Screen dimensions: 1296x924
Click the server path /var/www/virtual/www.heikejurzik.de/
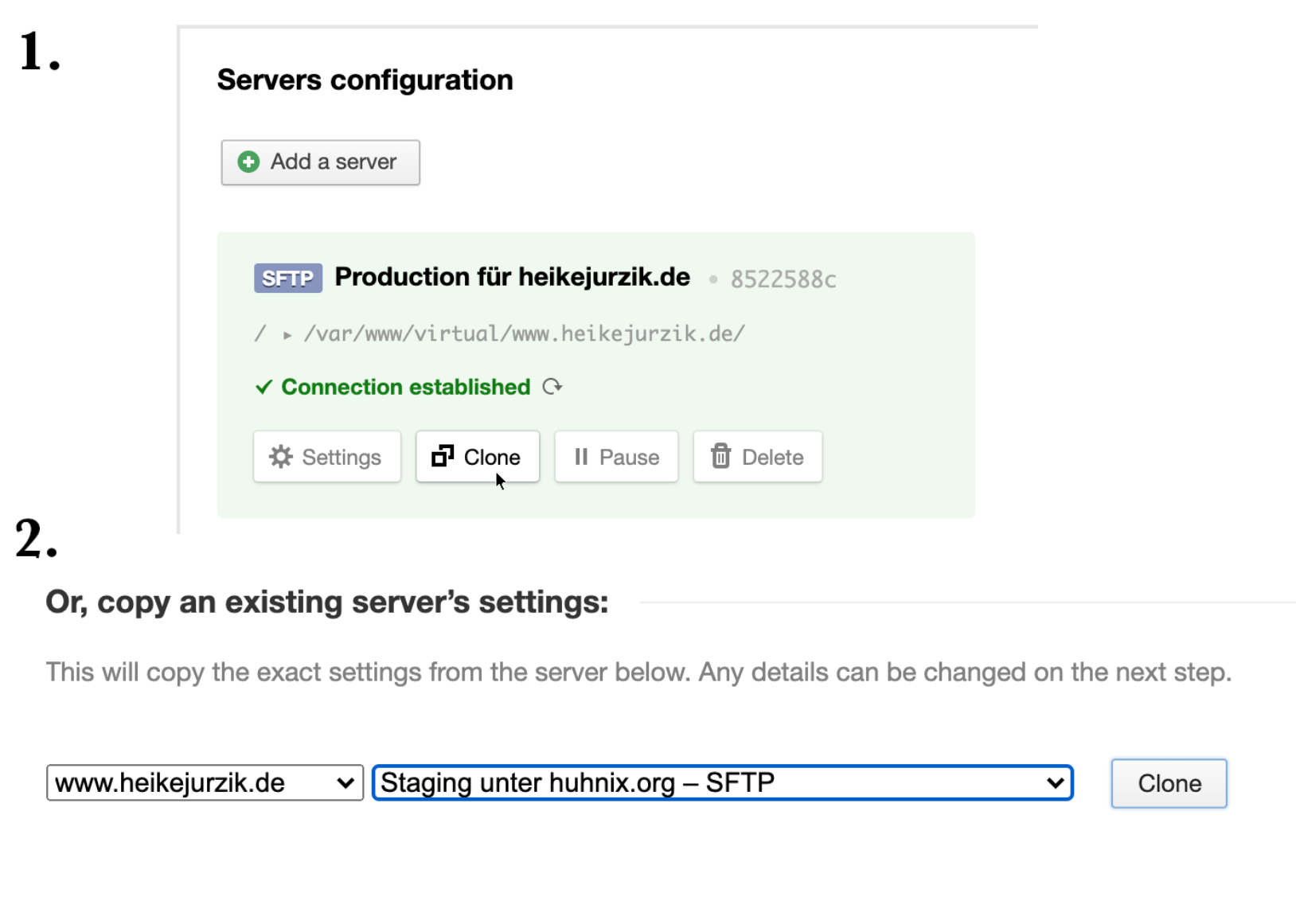(525, 334)
